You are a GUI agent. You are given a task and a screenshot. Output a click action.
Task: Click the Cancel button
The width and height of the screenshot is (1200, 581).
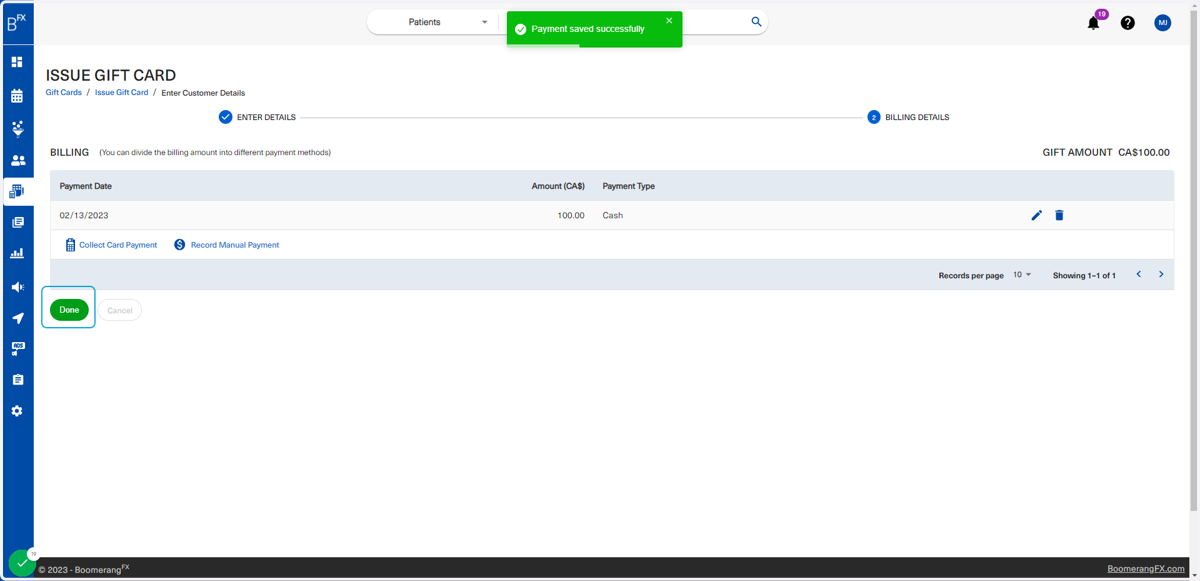coord(120,310)
